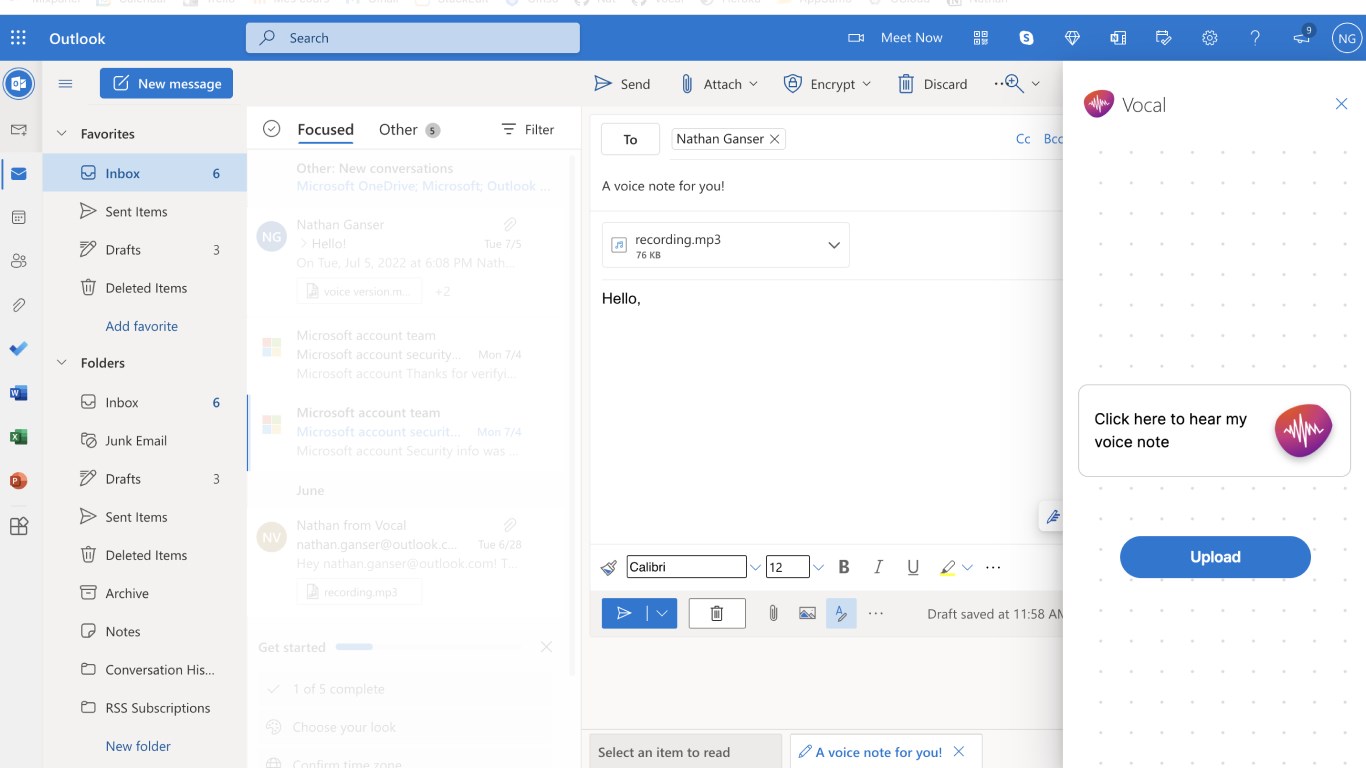The width and height of the screenshot is (1366, 768).
Task: Click the Search box
Action: 413,38
